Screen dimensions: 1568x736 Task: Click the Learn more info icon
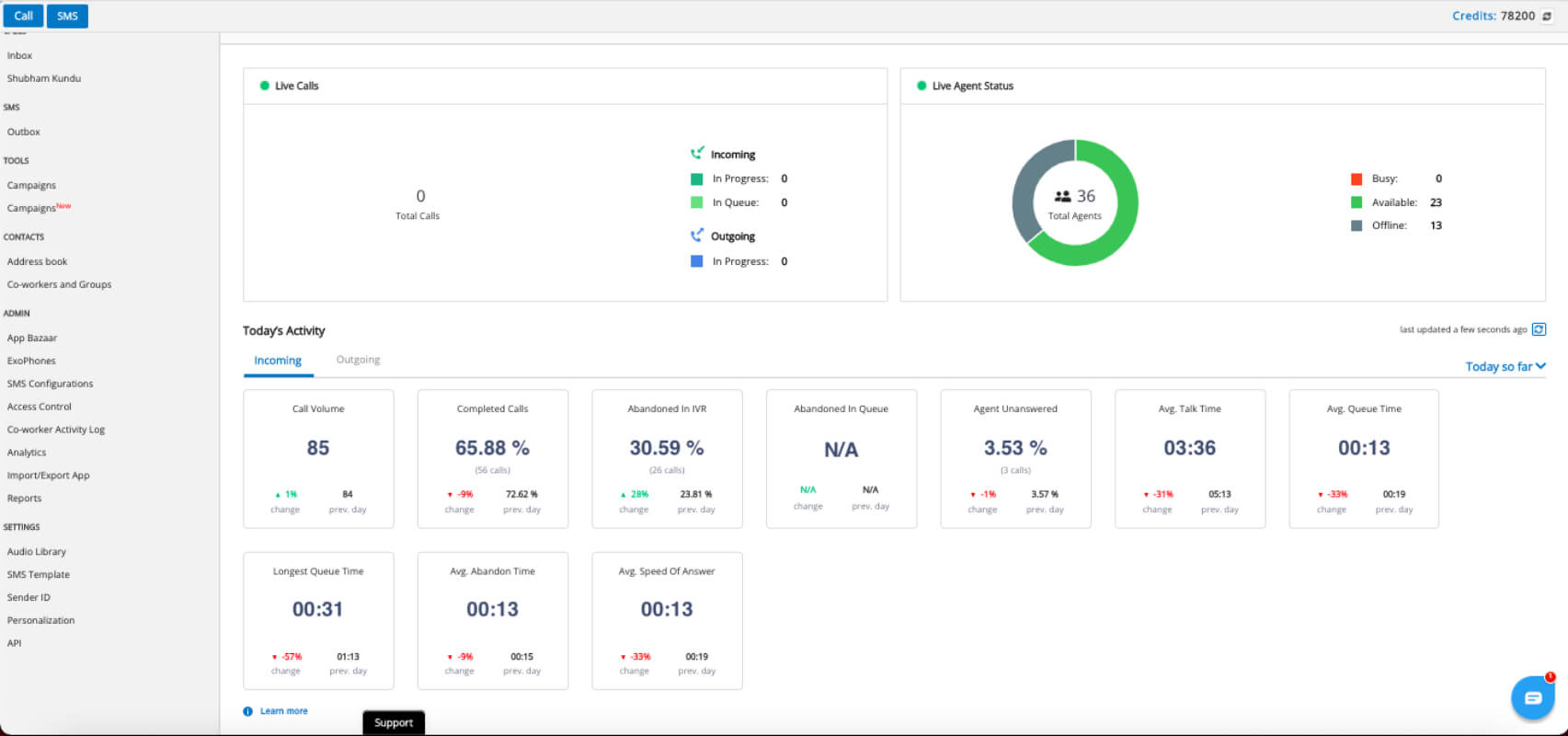[247, 711]
